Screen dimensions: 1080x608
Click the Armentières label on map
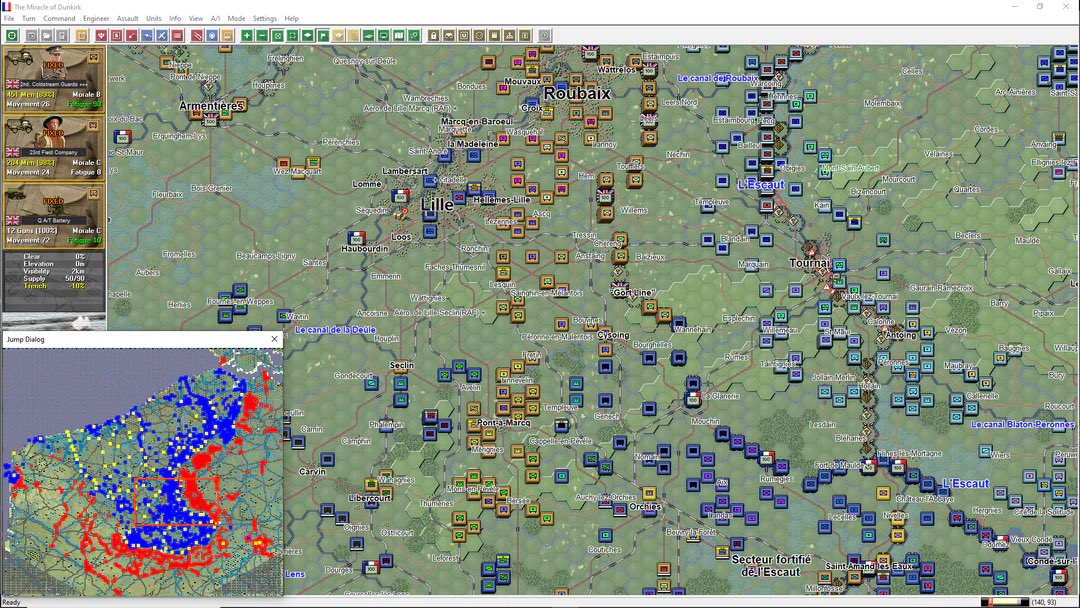pos(211,105)
